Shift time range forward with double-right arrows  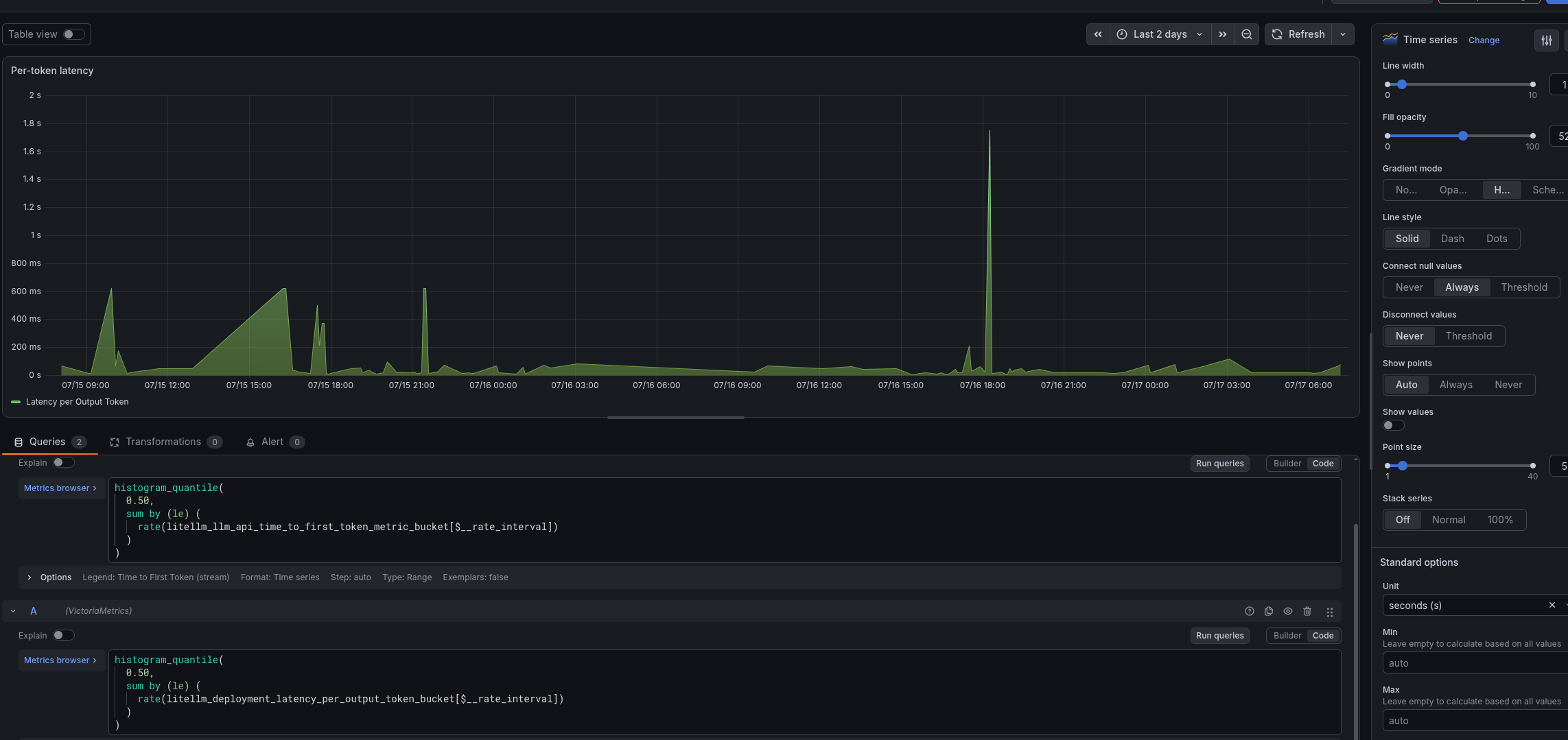point(1223,34)
